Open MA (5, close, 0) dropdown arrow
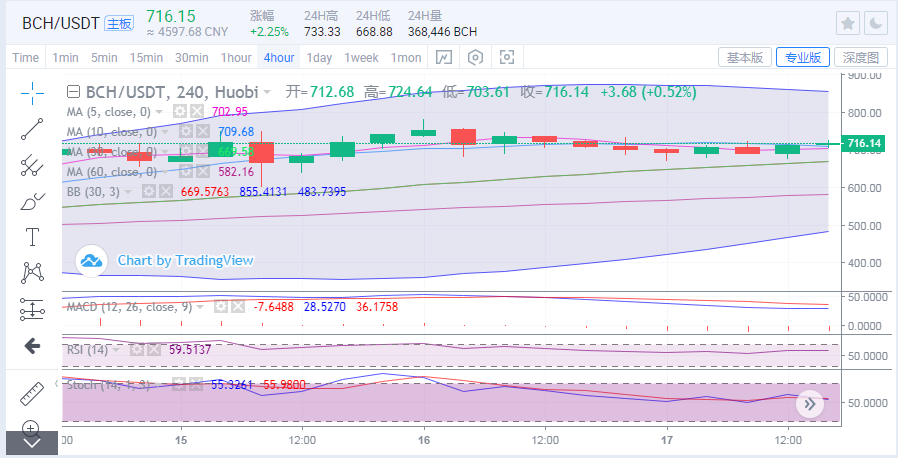 [x=159, y=112]
